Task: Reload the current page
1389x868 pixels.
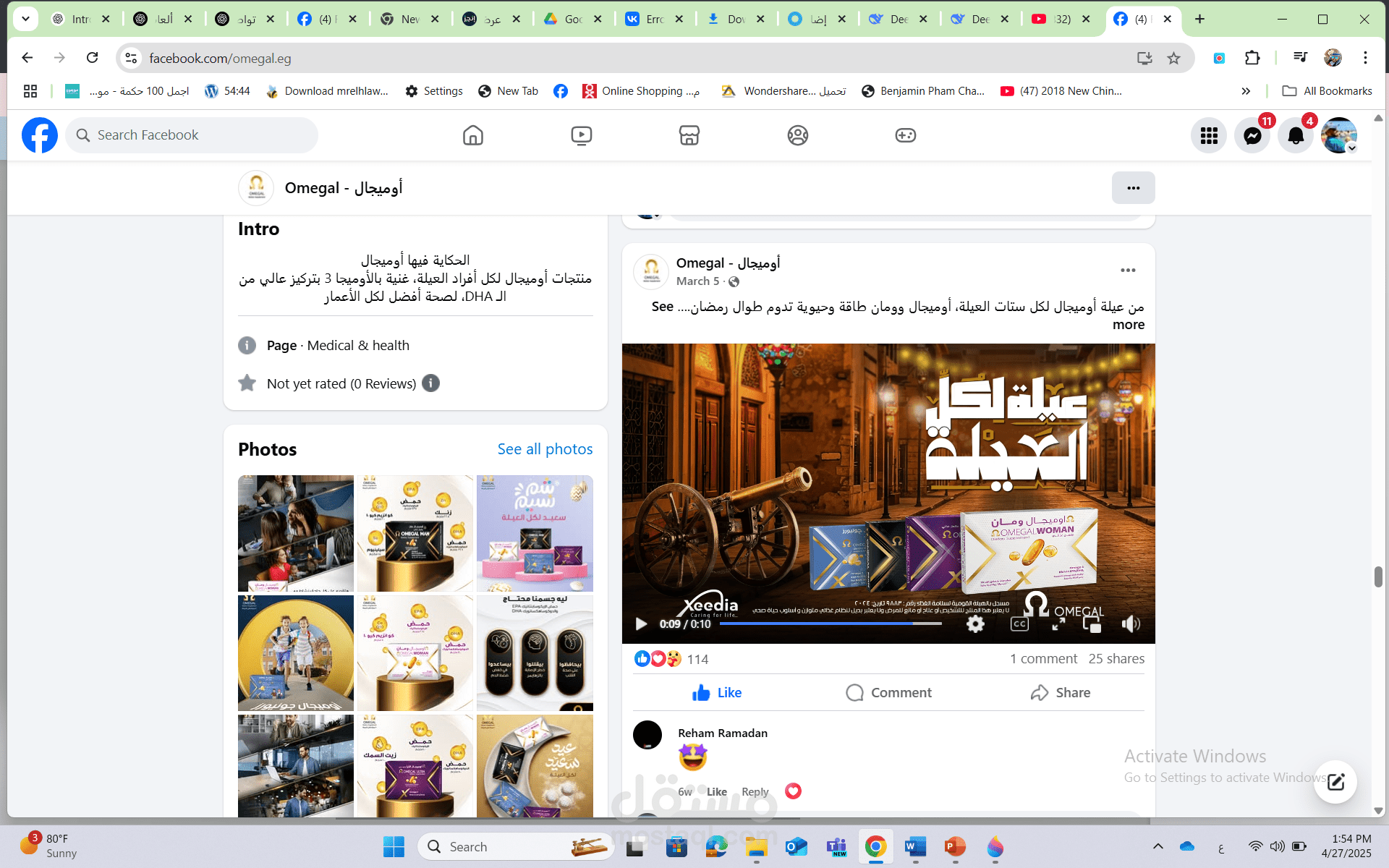Action: click(x=92, y=58)
